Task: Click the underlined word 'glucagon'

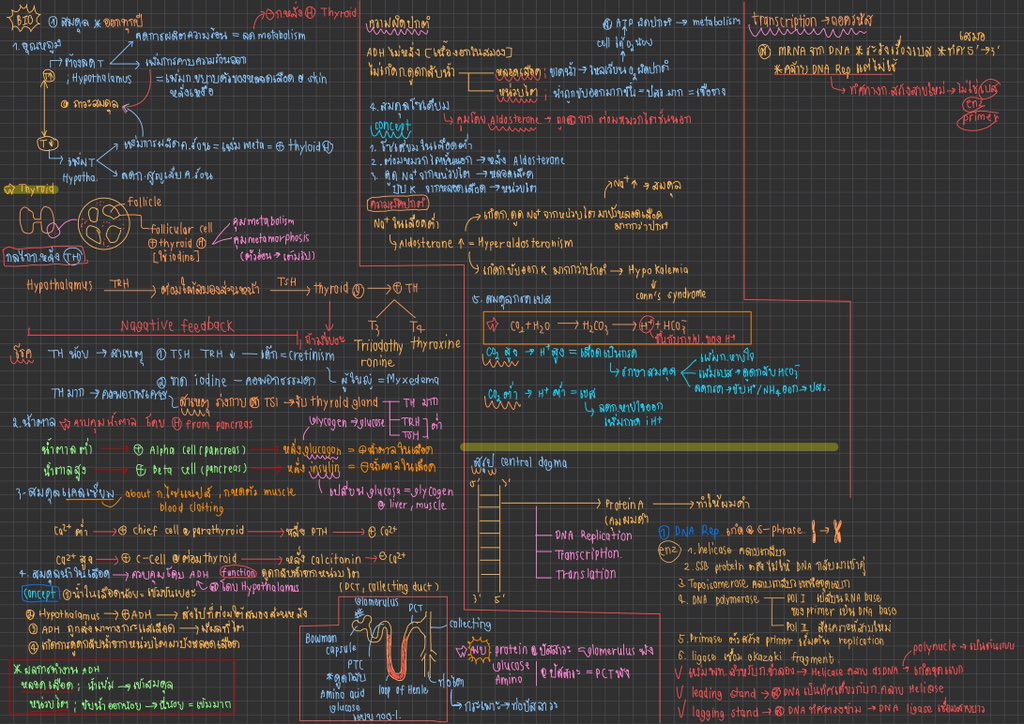Action: pos(321,450)
